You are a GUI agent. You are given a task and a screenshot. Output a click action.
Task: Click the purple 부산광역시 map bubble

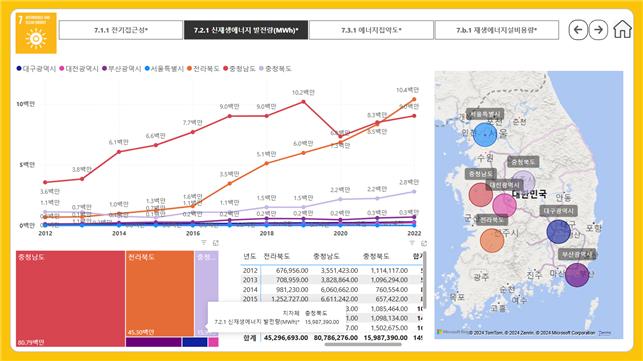tap(577, 274)
